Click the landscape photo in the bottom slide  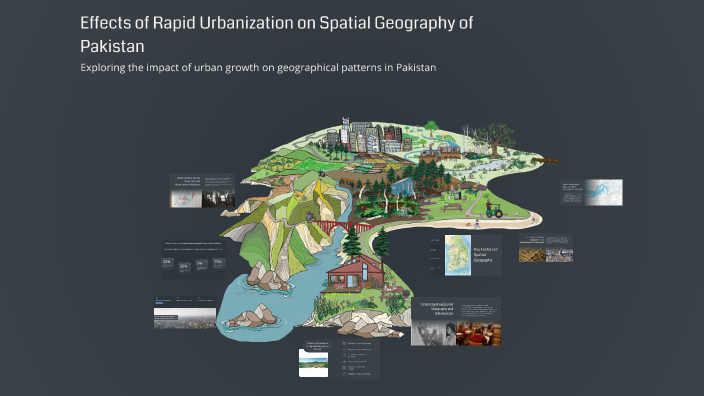point(313,363)
